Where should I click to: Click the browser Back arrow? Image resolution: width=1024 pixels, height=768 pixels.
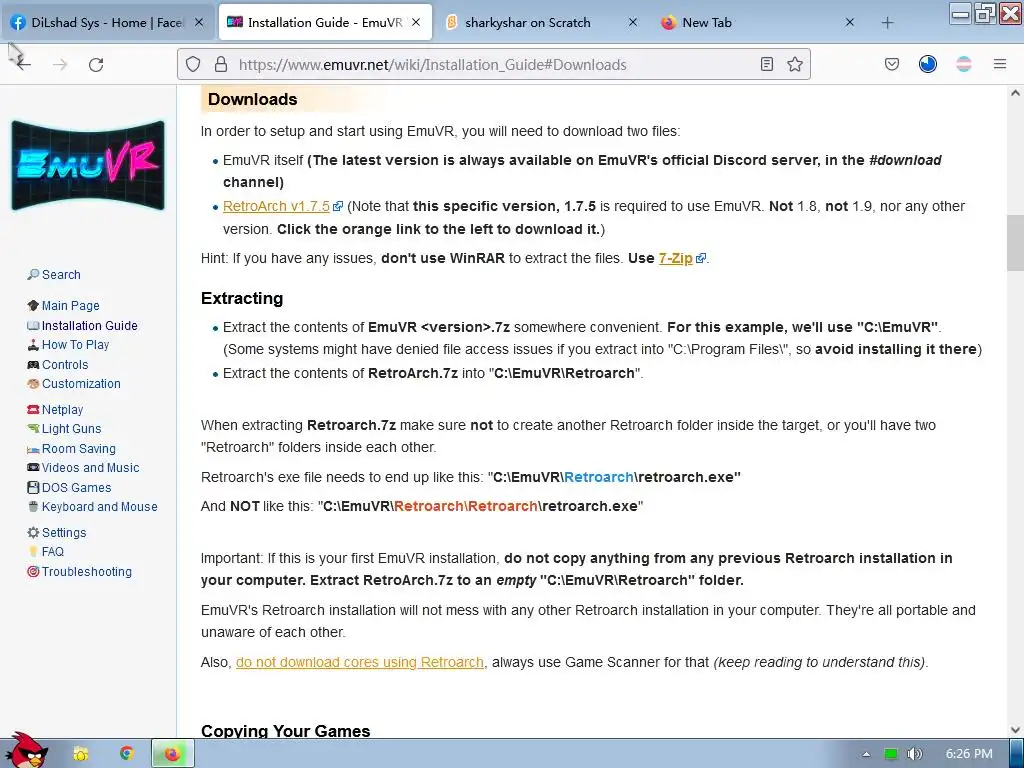coord(24,64)
